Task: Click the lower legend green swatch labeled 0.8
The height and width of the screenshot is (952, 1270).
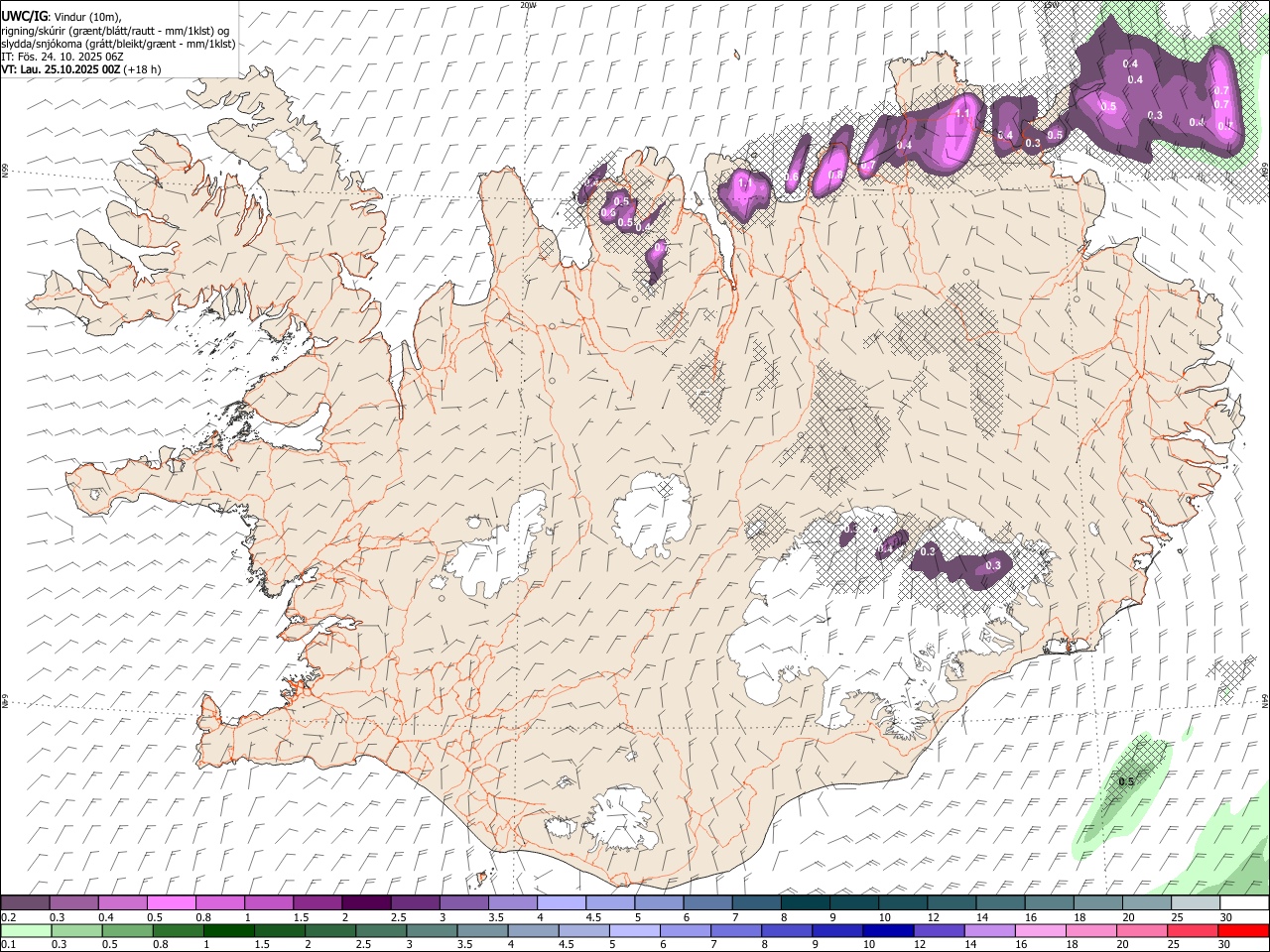Action: coord(178,930)
